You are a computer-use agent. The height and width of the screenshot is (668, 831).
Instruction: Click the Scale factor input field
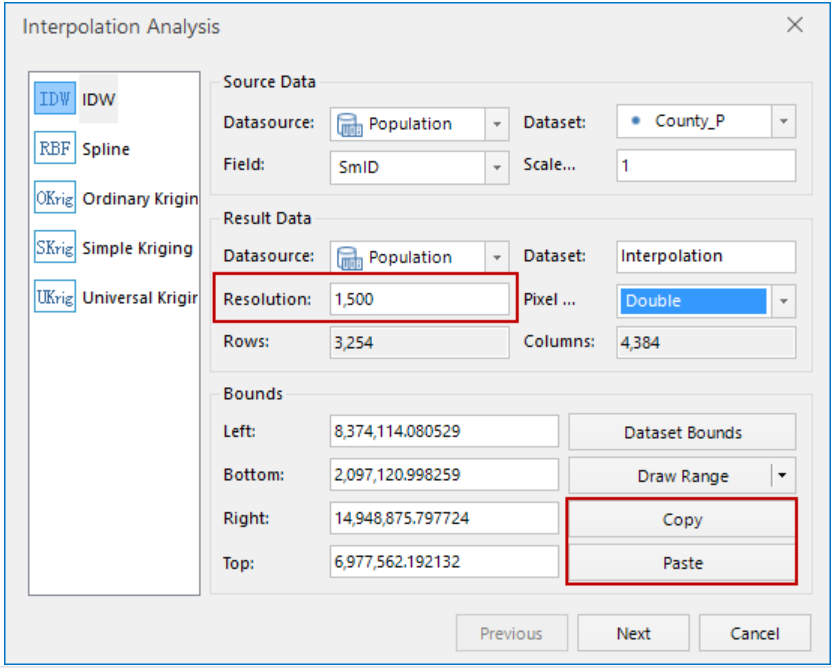(706, 166)
